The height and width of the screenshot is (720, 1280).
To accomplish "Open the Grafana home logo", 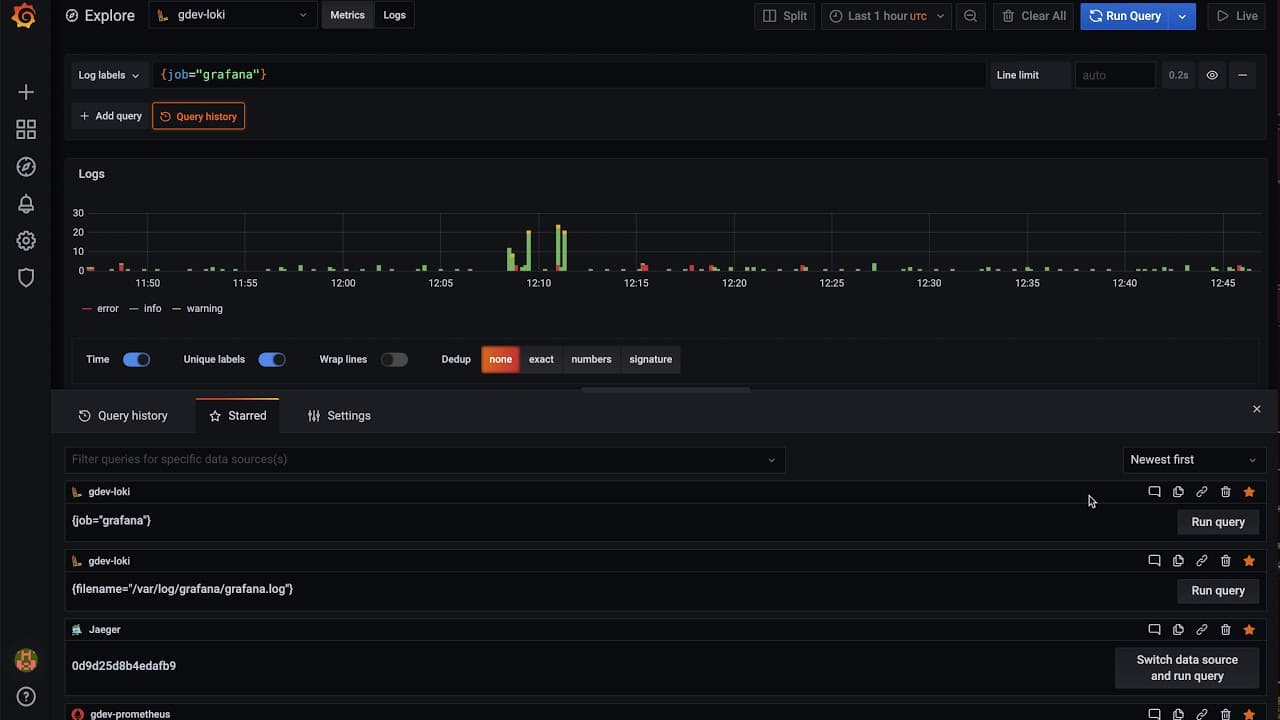I will pos(25,17).
